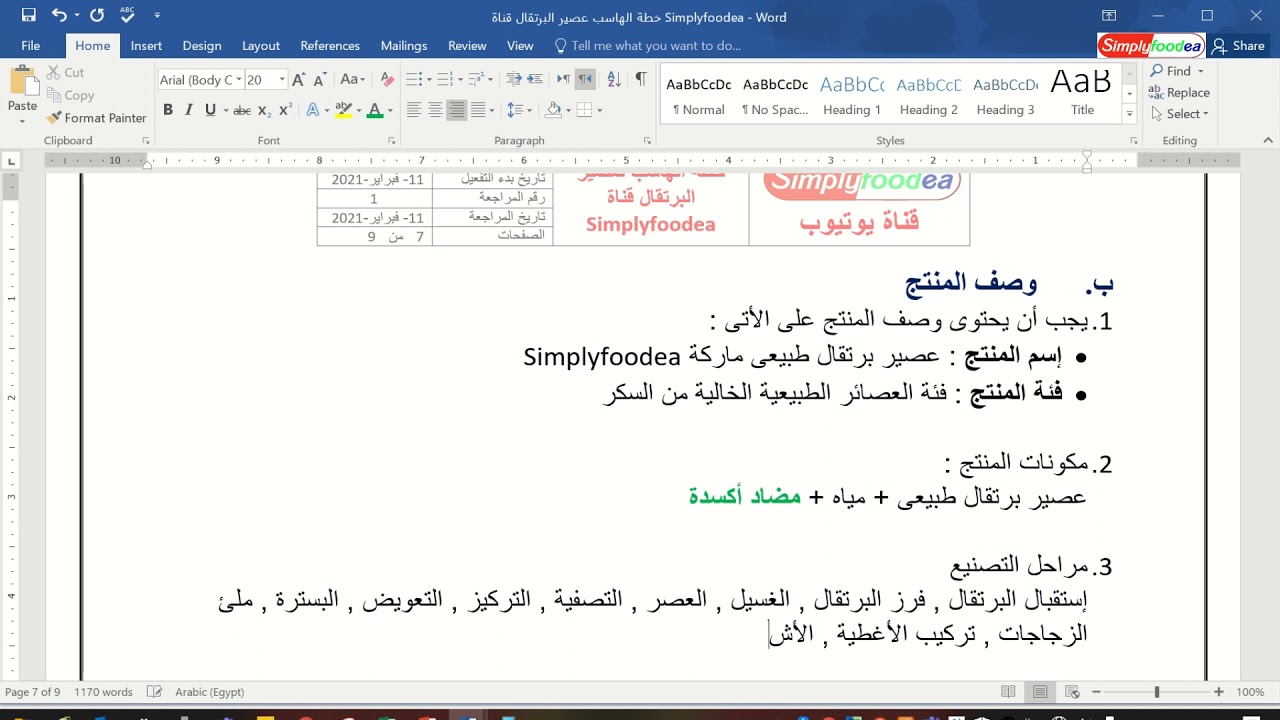Set left-to-right text direction

[x=564, y=80]
